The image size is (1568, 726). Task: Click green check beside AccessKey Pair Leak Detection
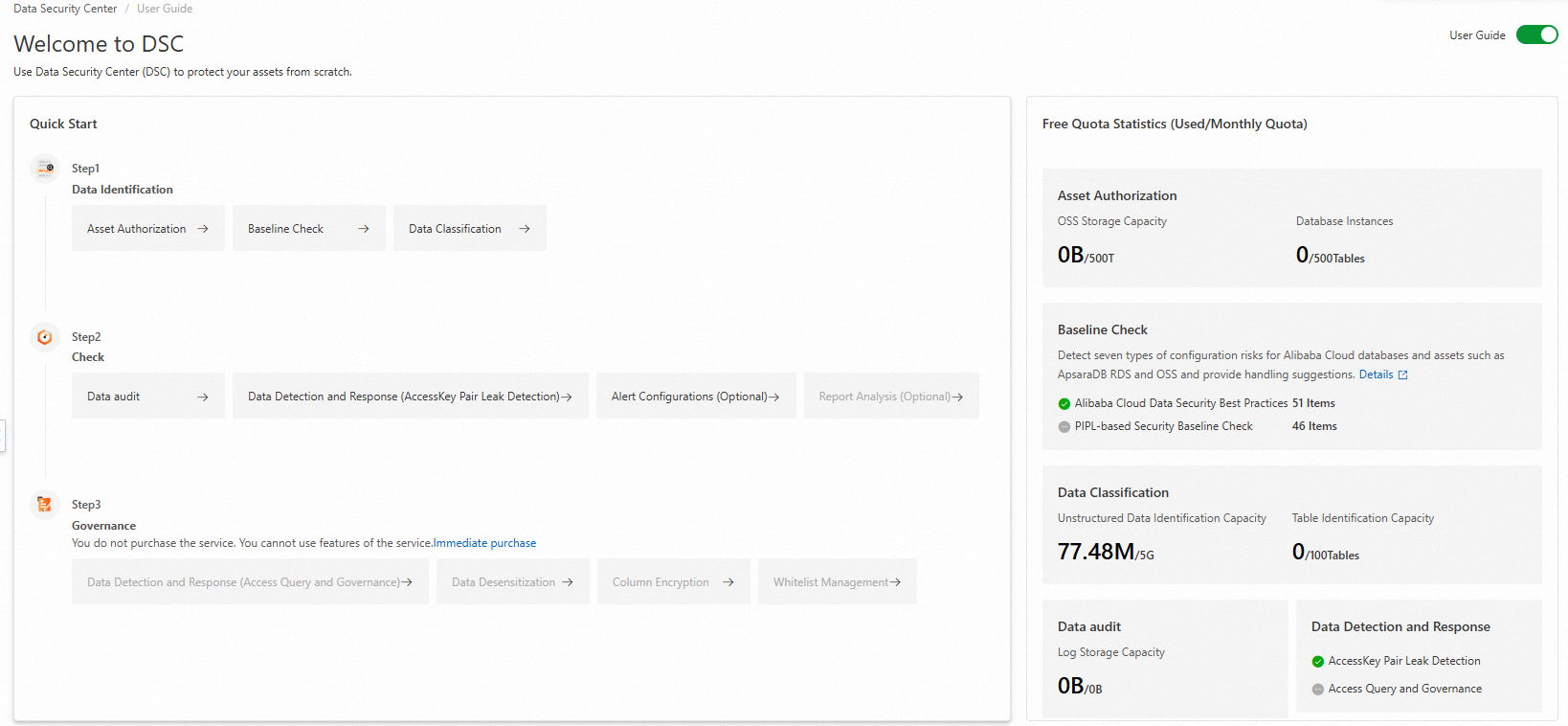(1317, 662)
